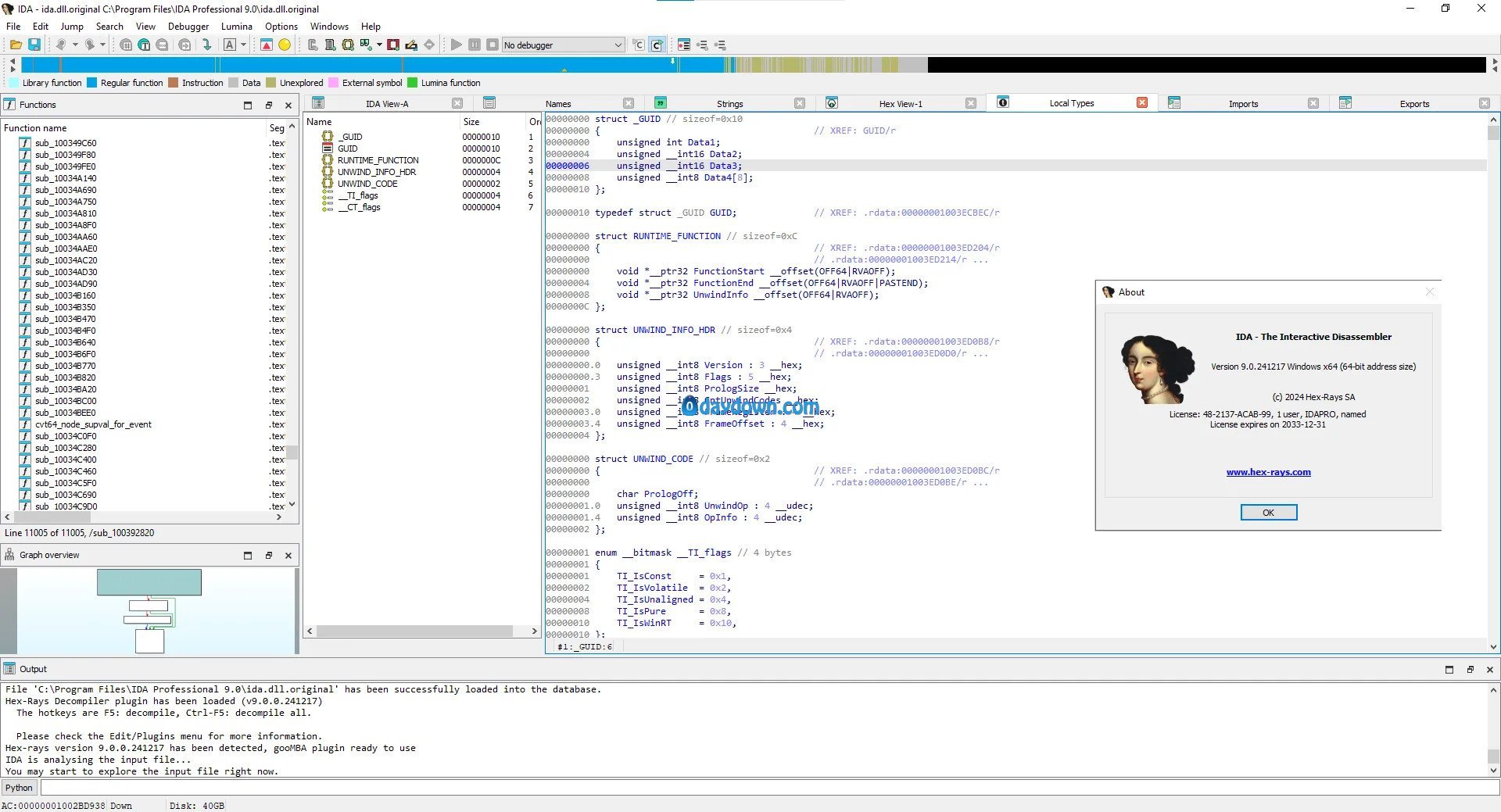Start the debugger process play button
Screen dimensions: 1501x812
[x=457, y=45]
